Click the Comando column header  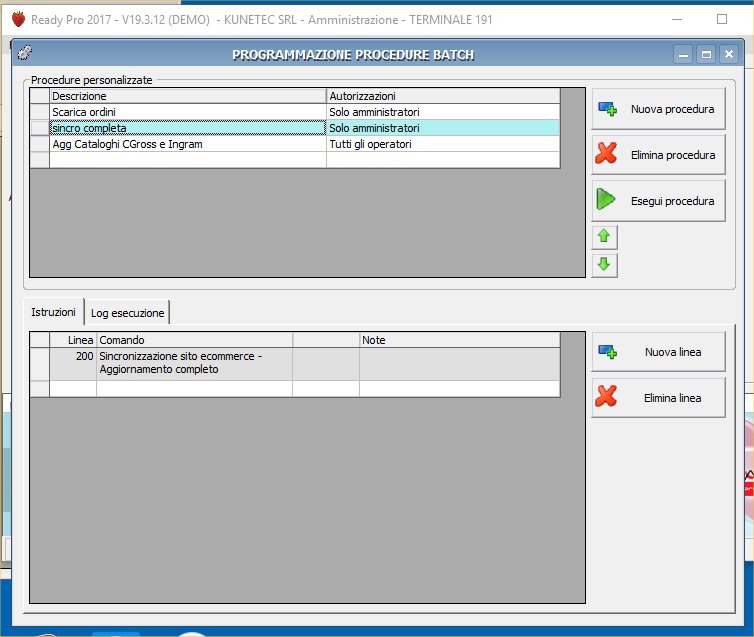pyautogui.click(x=194, y=340)
